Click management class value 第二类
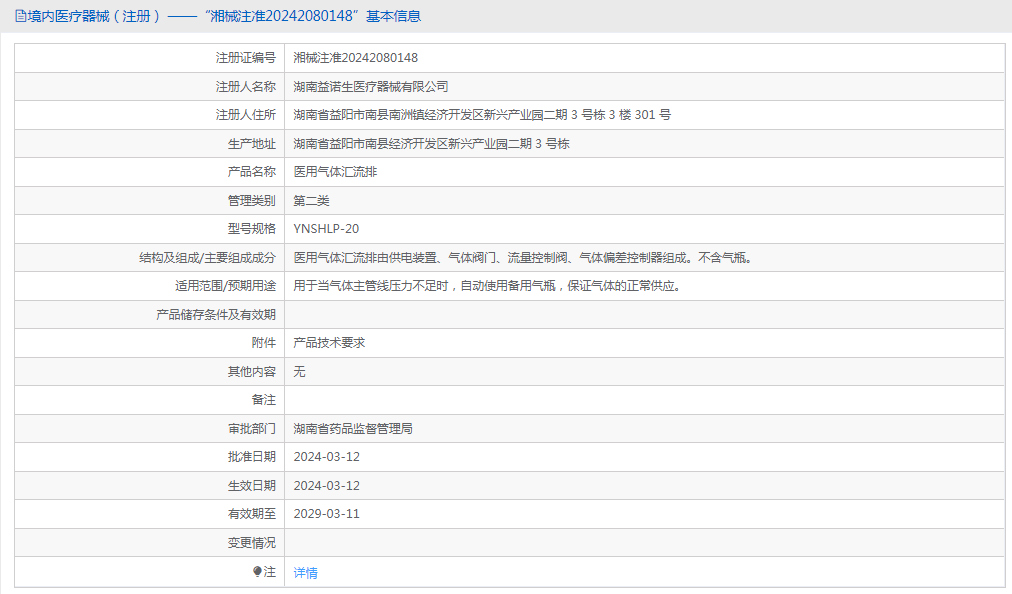This screenshot has height=594, width=1012. point(311,201)
